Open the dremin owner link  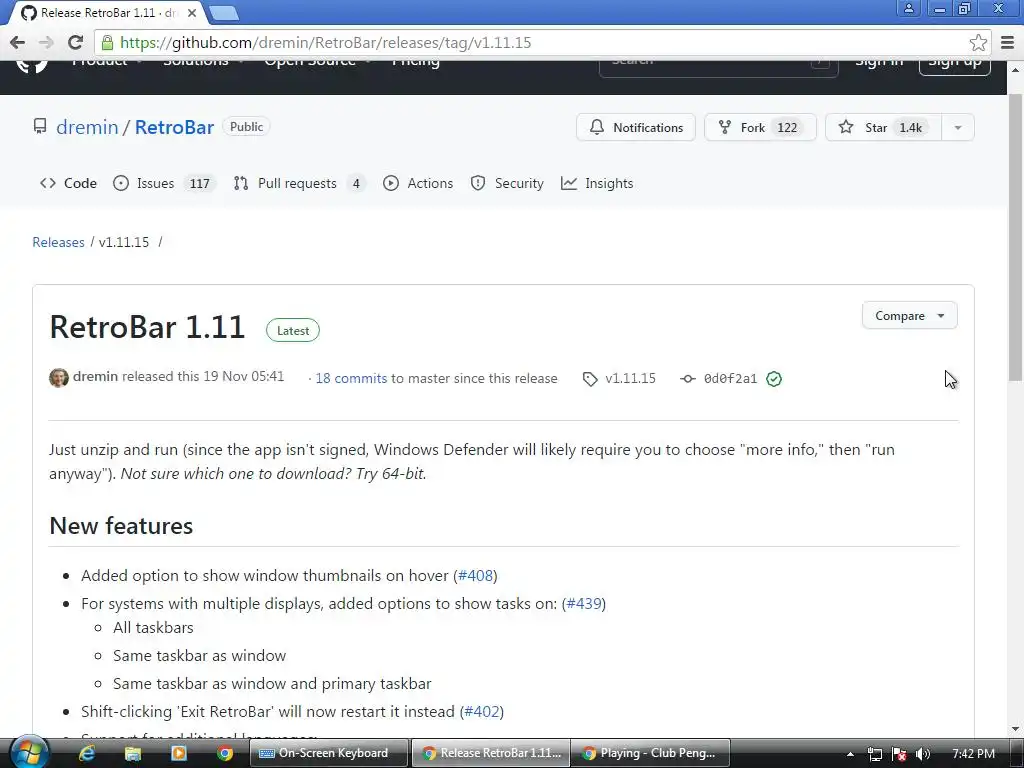tap(87, 127)
